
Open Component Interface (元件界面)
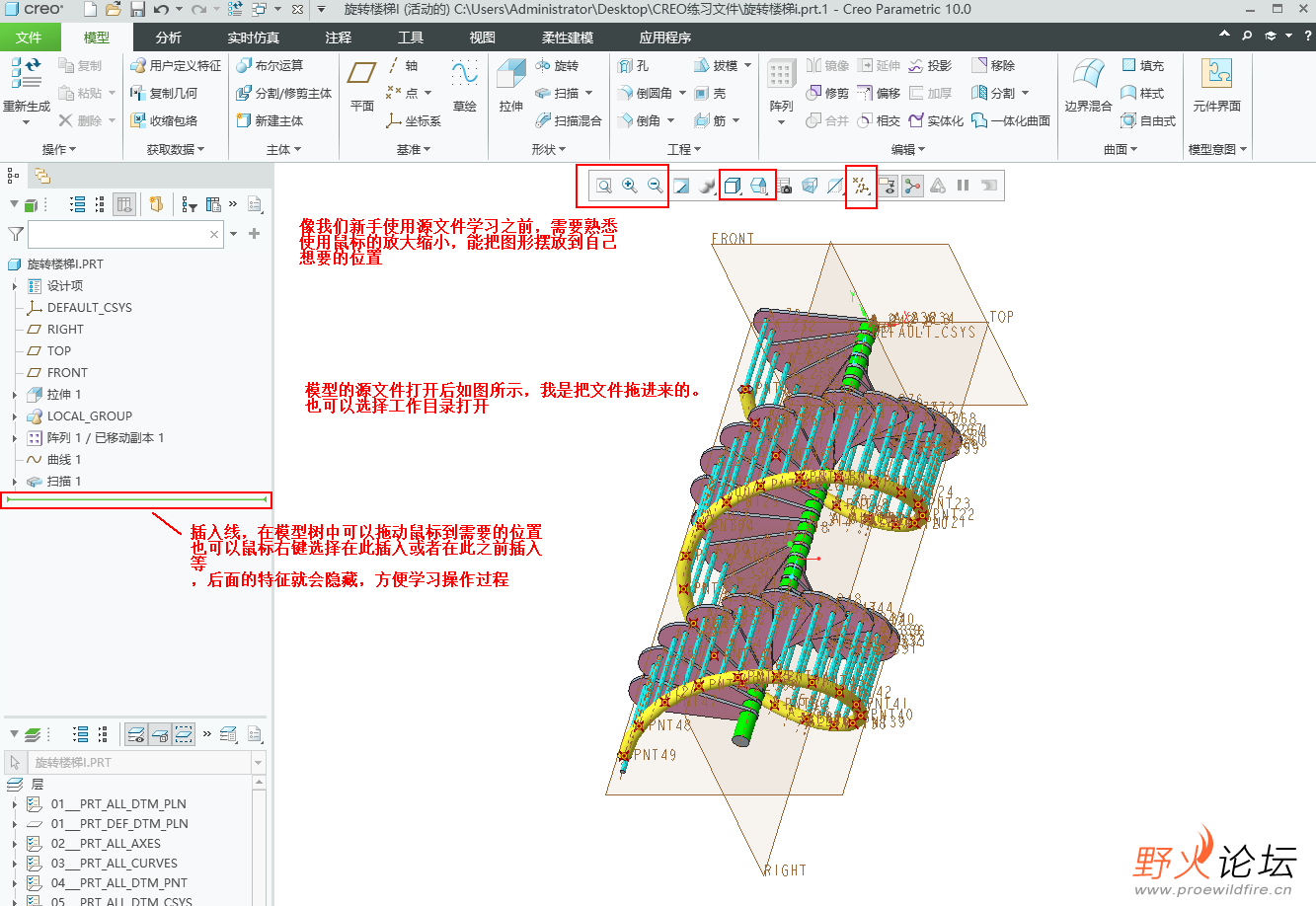click(x=1216, y=85)
